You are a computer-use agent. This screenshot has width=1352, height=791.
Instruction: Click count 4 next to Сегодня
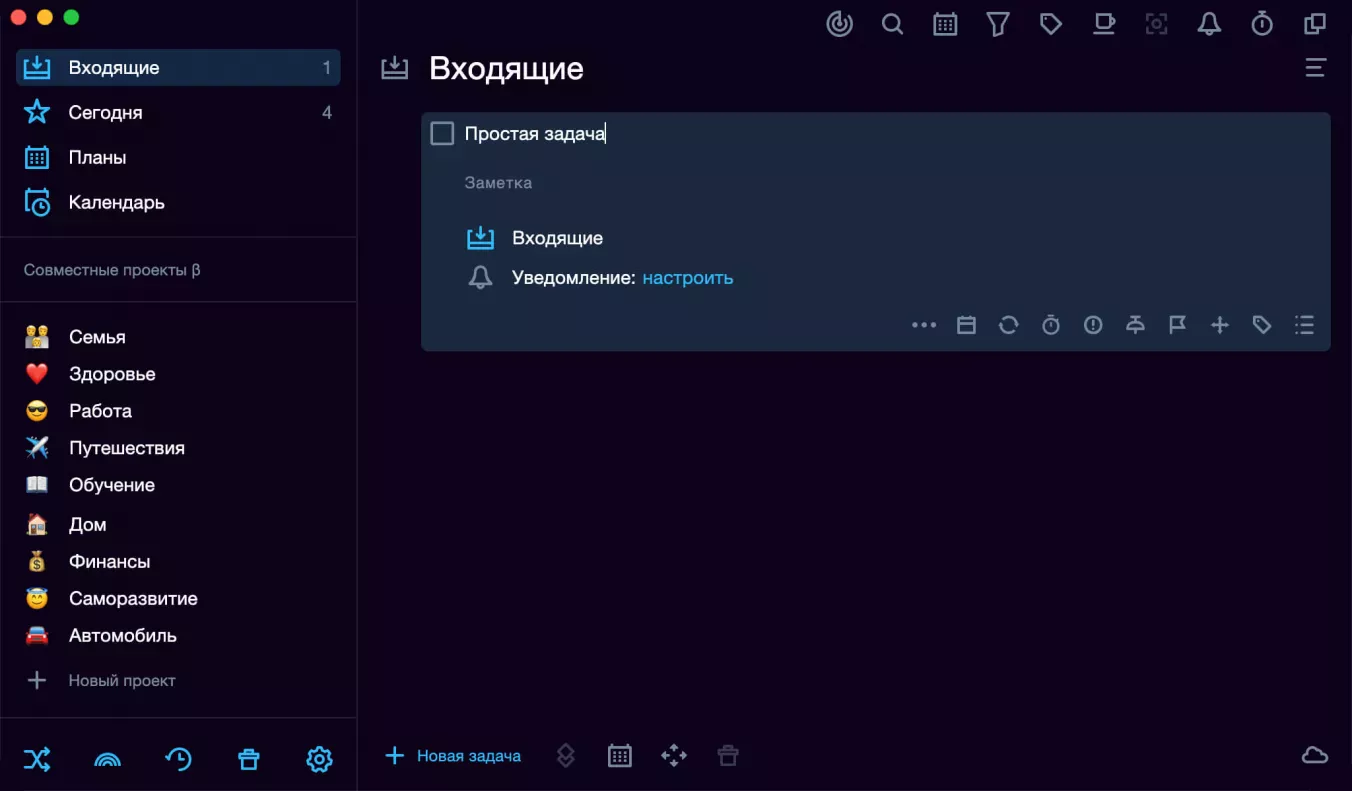point(327,113)
